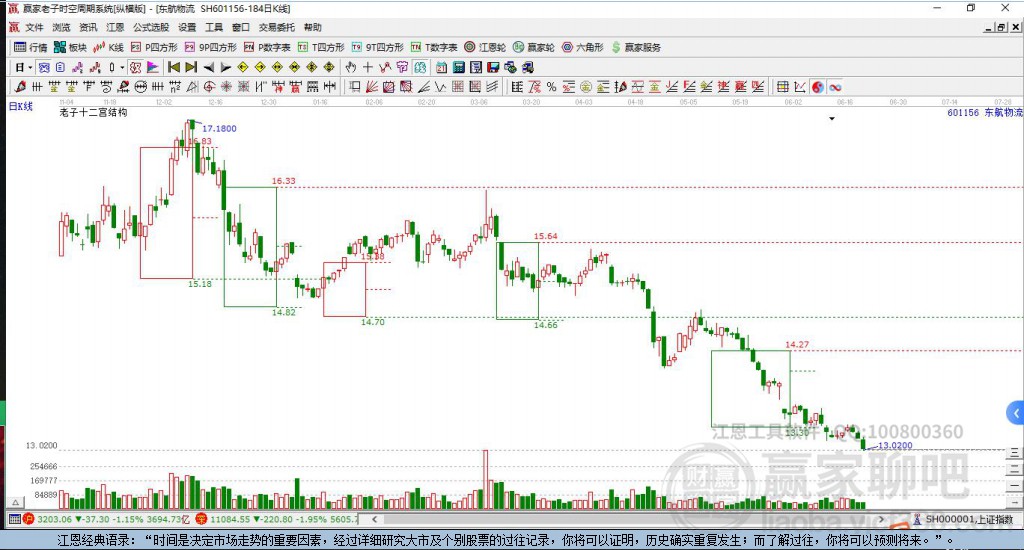This screenshot has height=550, width=1024.
Task: Click the 日K线 label
Action: [21, 106]
